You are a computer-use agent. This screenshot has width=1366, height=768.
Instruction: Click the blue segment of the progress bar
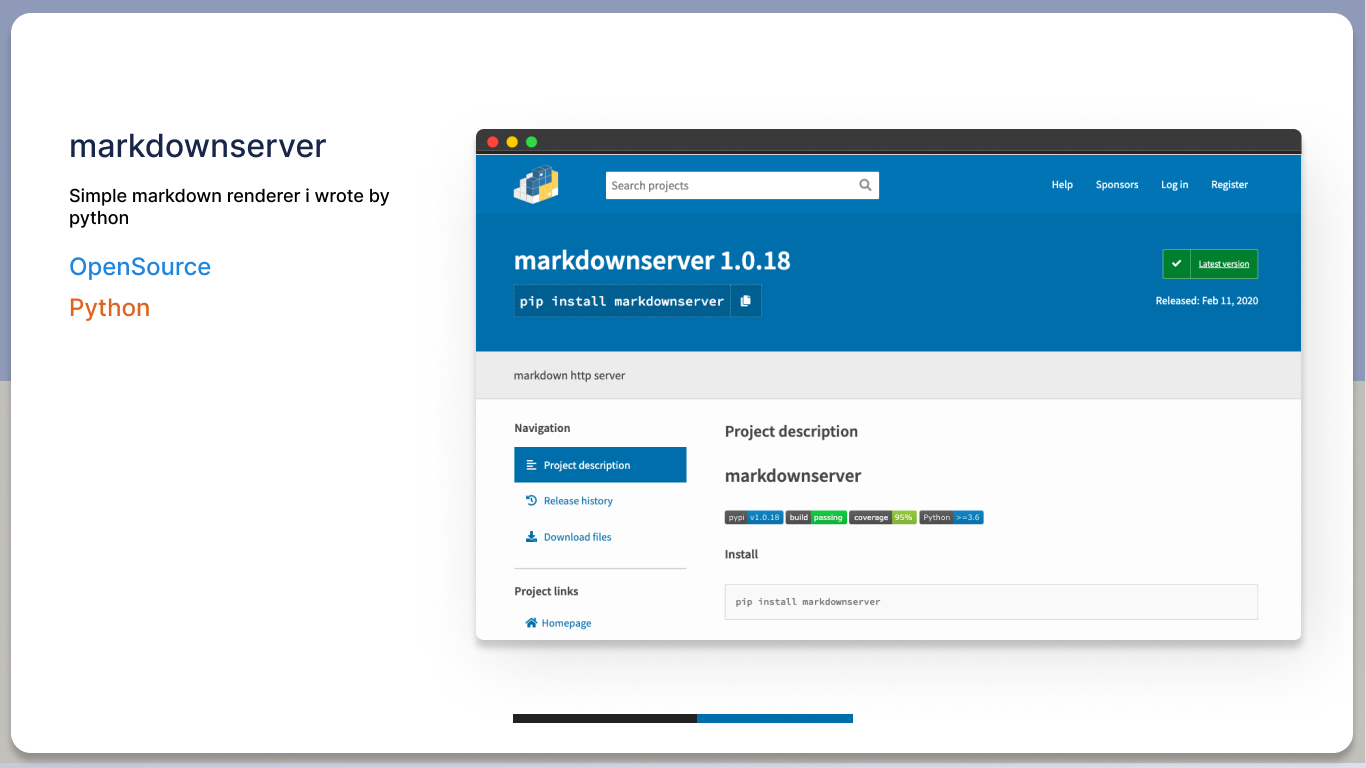pos(775,718)
